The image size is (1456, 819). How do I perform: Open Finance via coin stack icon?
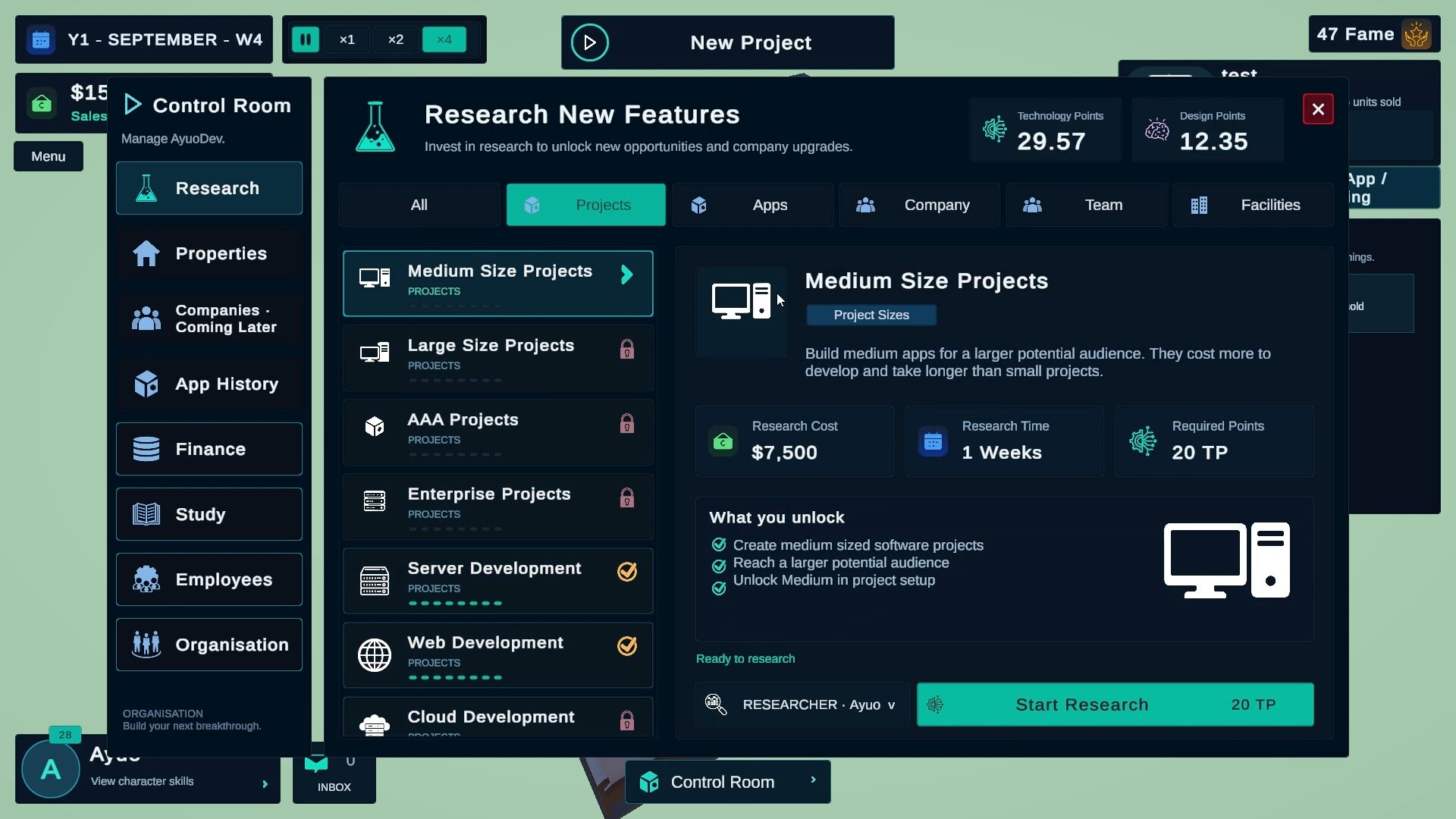point(146,449)
